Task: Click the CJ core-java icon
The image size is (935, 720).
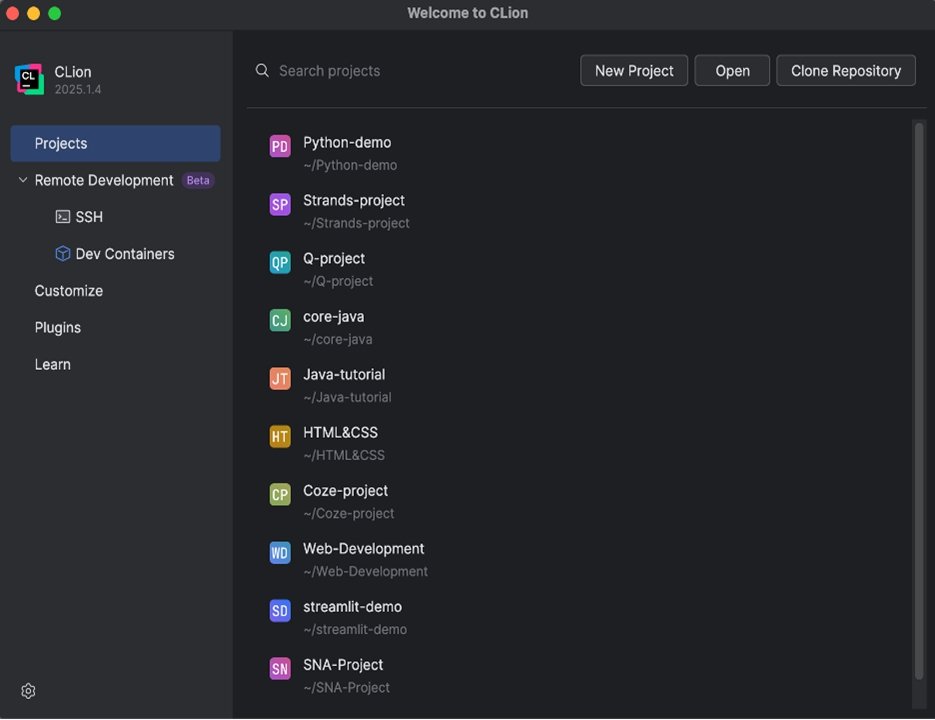Action: (280, 320)
